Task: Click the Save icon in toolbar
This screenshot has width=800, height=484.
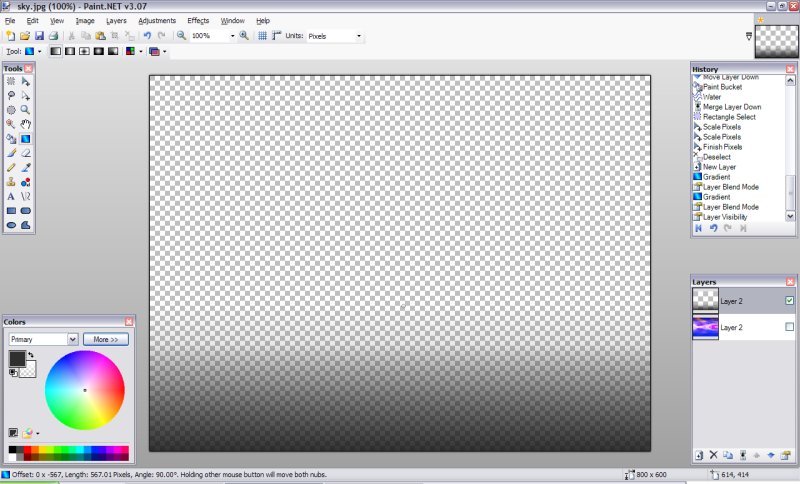Action: [x=38, y=35]
